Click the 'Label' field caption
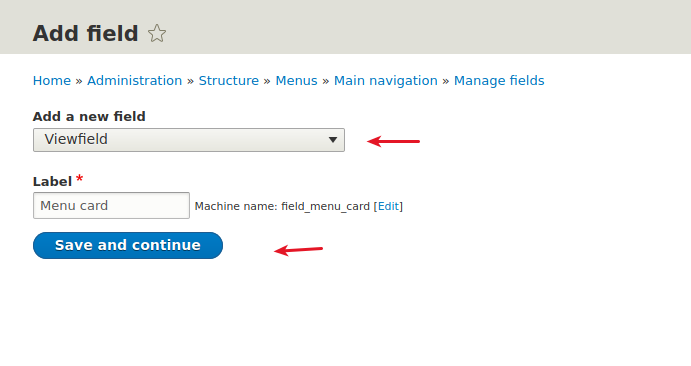The height and width of the screenshot is (366, 691). point(52,181)
